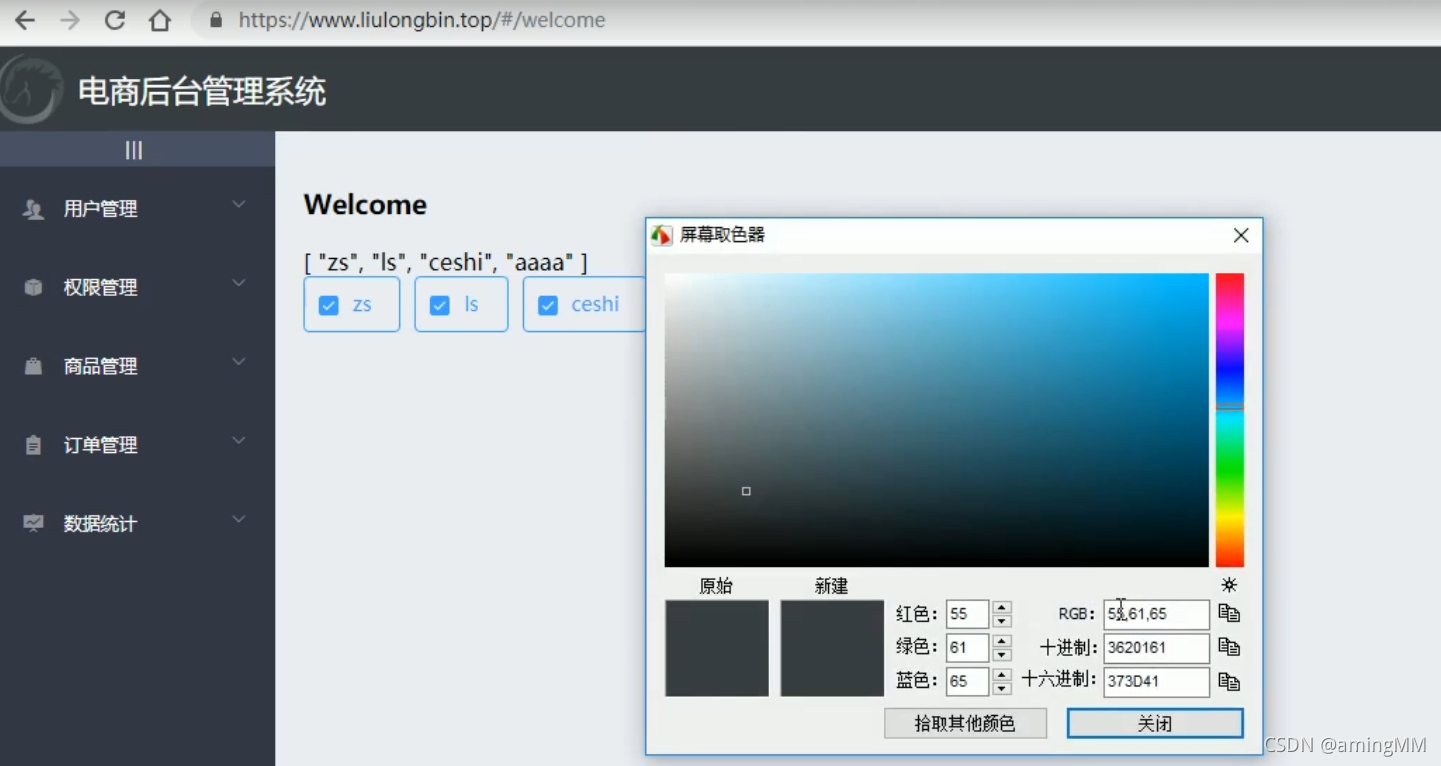The width and height of the screenshot is (1441, 766).
Task: Click the 权限管理 cube icon
Action: pos(34,288)
